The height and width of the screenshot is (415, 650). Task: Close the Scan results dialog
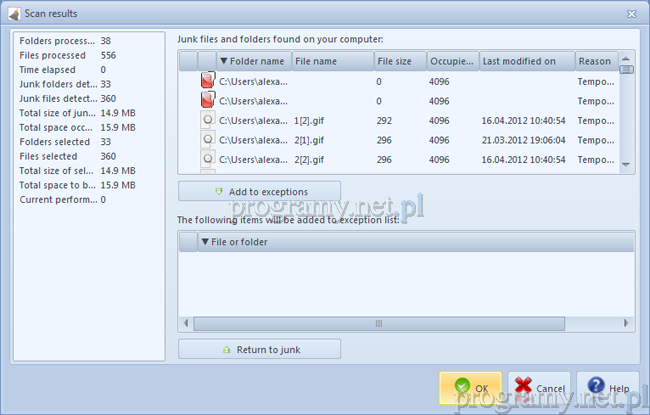coord(632,14)
